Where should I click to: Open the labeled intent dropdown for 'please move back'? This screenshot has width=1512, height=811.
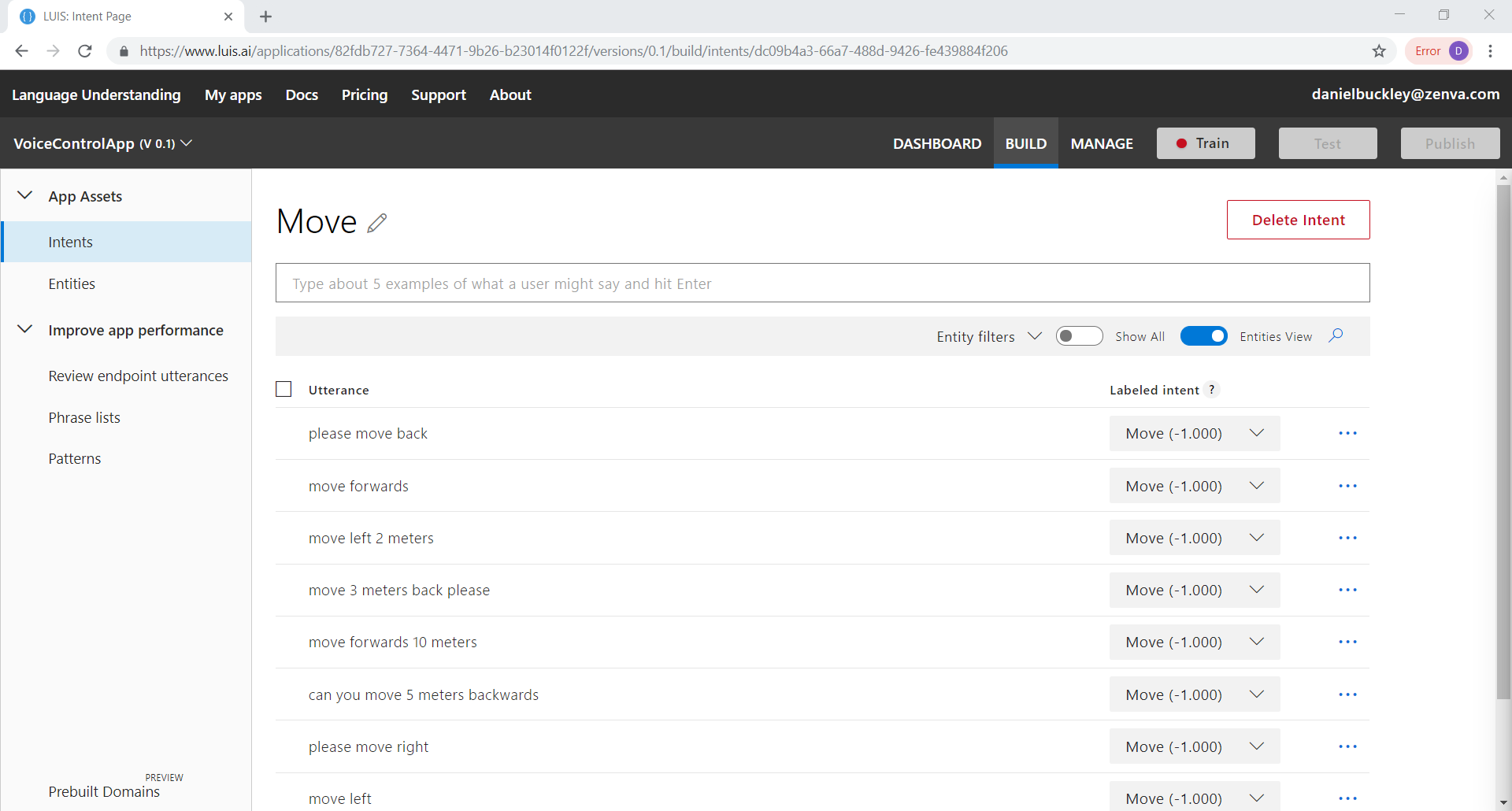(x=1195, y=433)
